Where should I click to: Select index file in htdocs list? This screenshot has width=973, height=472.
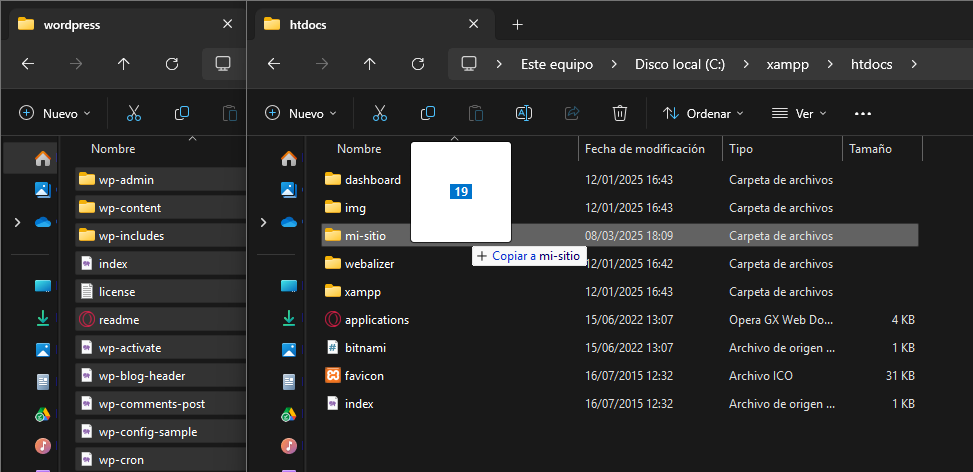coord(621,404)
